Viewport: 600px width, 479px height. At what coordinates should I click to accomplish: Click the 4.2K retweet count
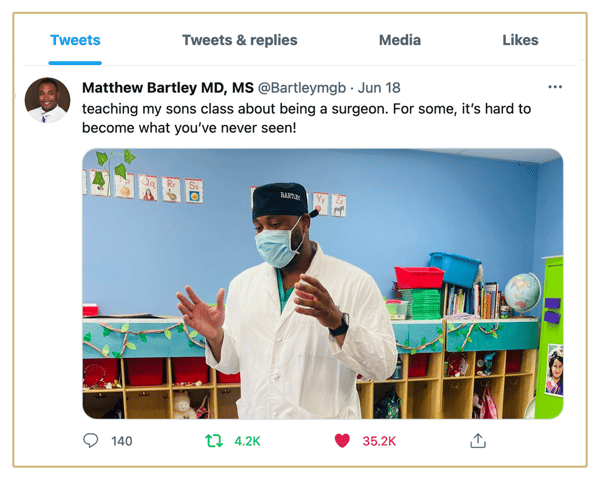click(246, 441)
